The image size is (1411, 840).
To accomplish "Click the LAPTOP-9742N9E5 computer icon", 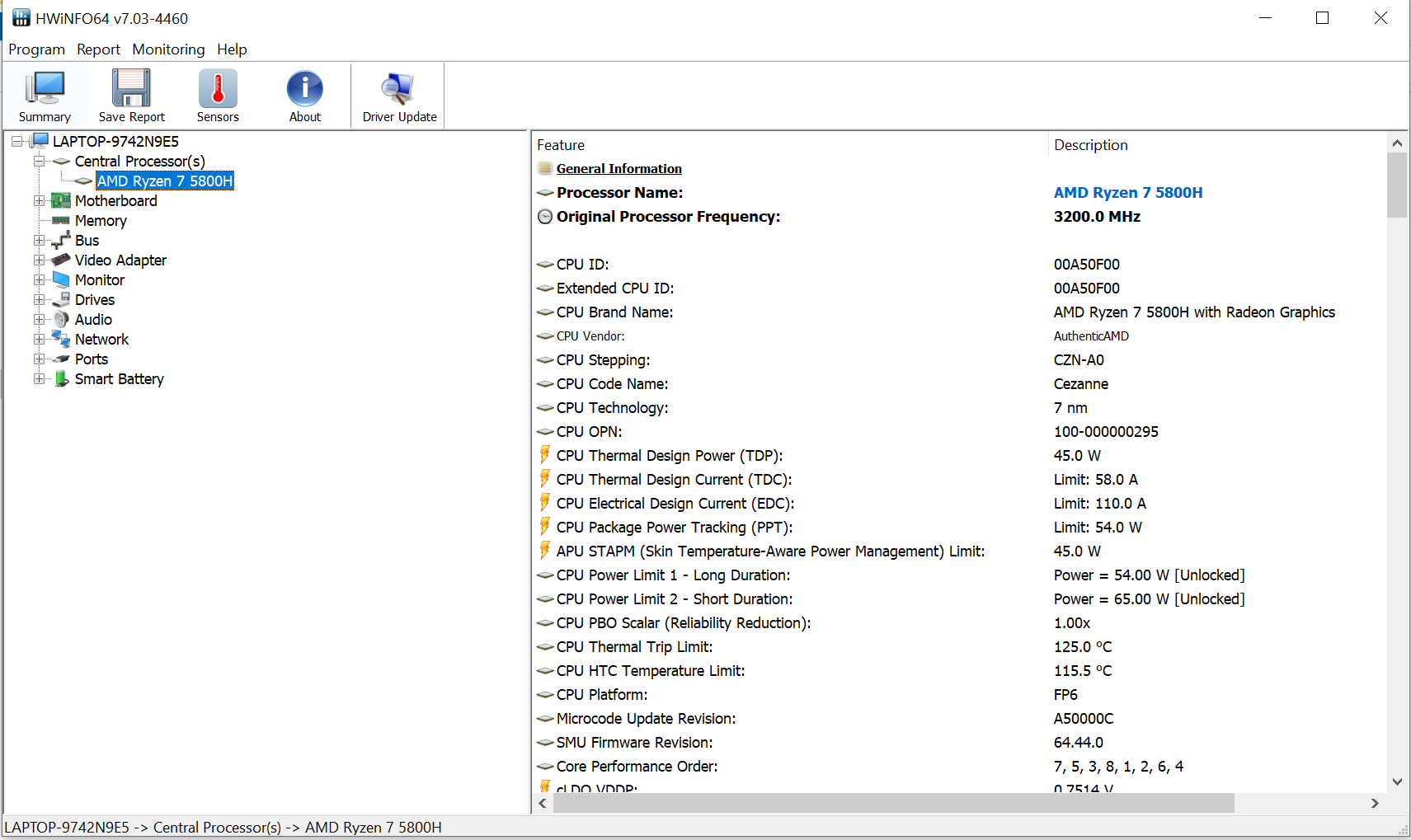I will coord(40,141).
